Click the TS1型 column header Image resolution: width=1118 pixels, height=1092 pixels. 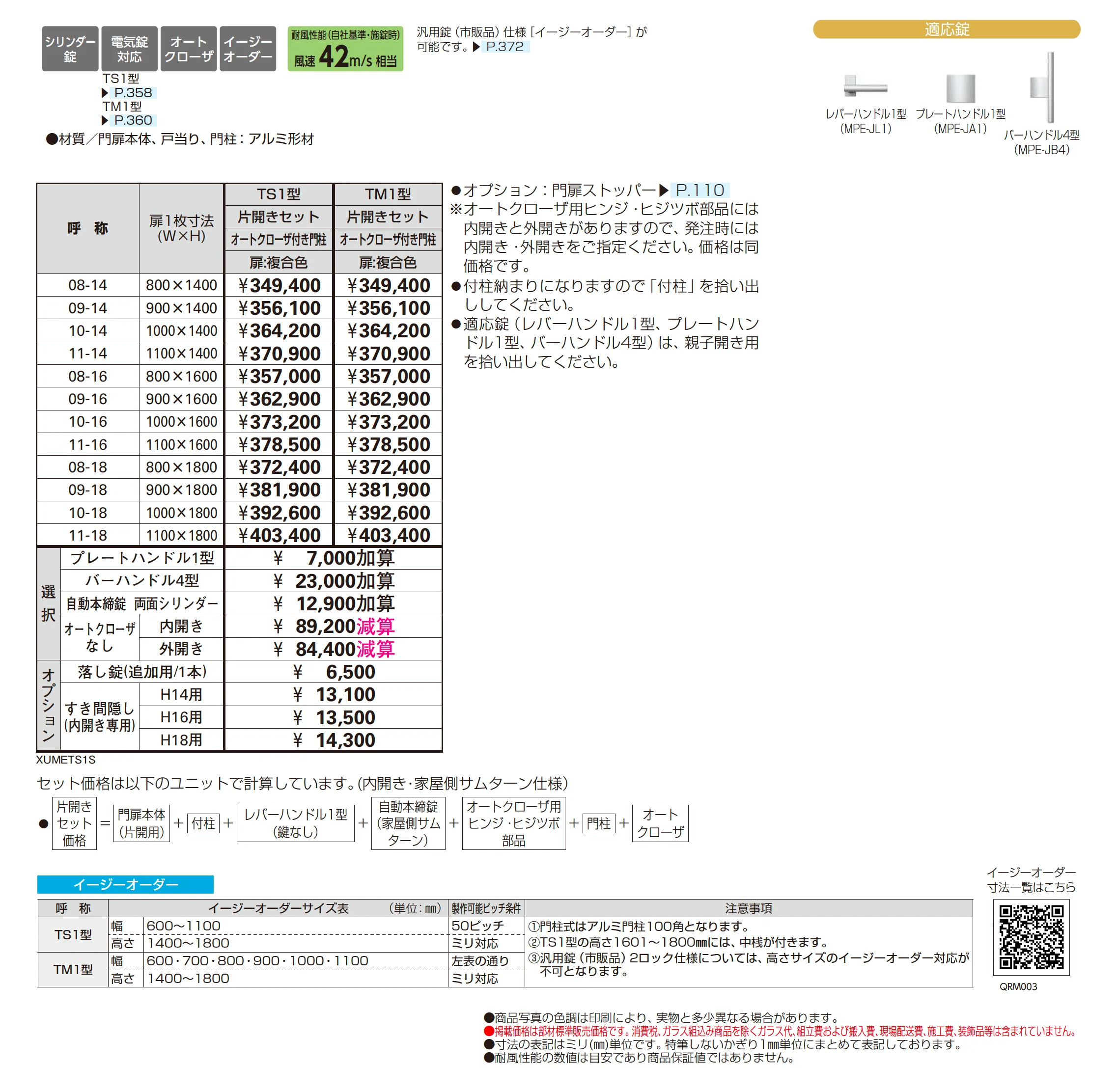click(279, 194)
